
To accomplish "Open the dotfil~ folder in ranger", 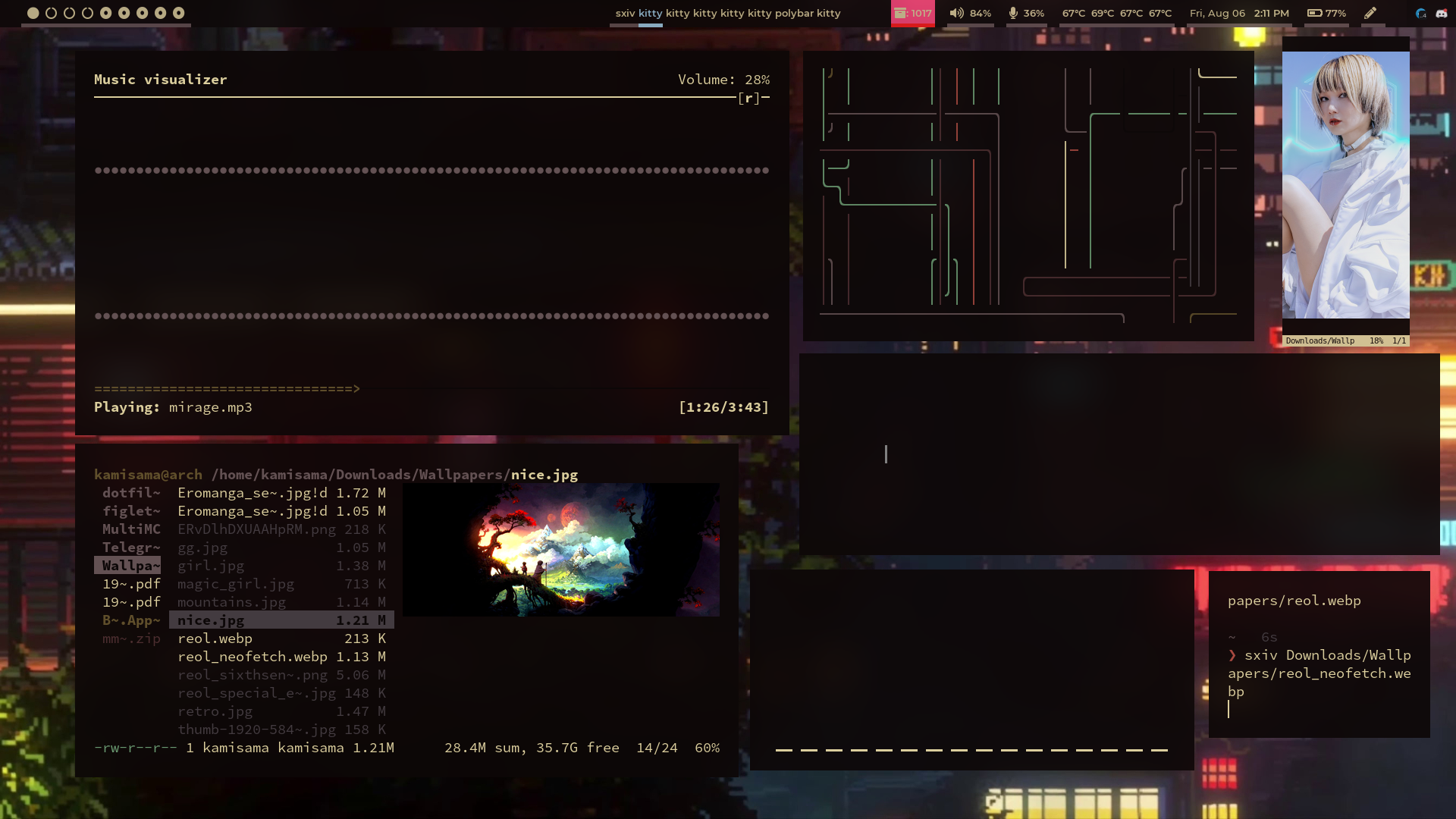I will (131, 492).
